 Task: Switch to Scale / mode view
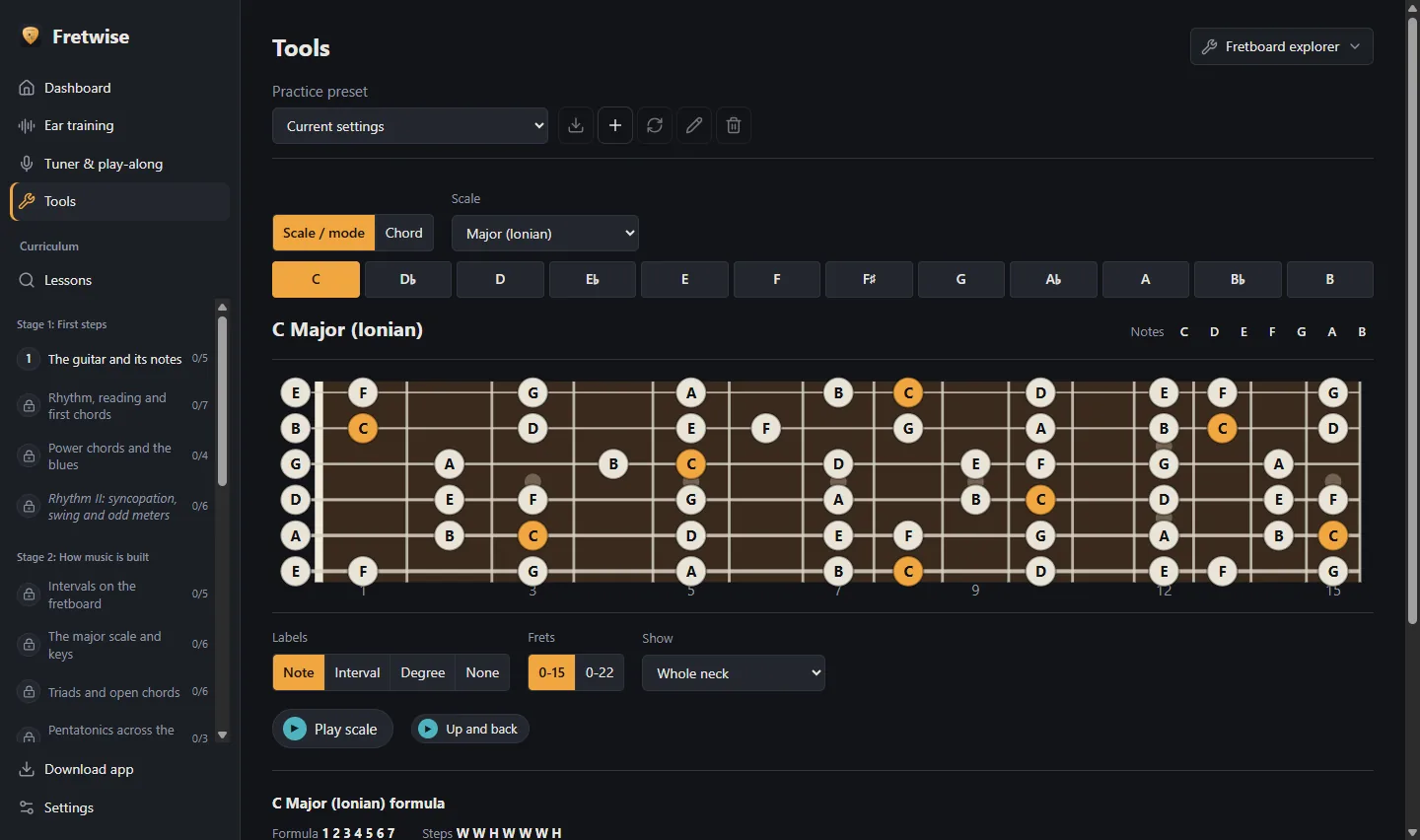[x=323, y=233]
